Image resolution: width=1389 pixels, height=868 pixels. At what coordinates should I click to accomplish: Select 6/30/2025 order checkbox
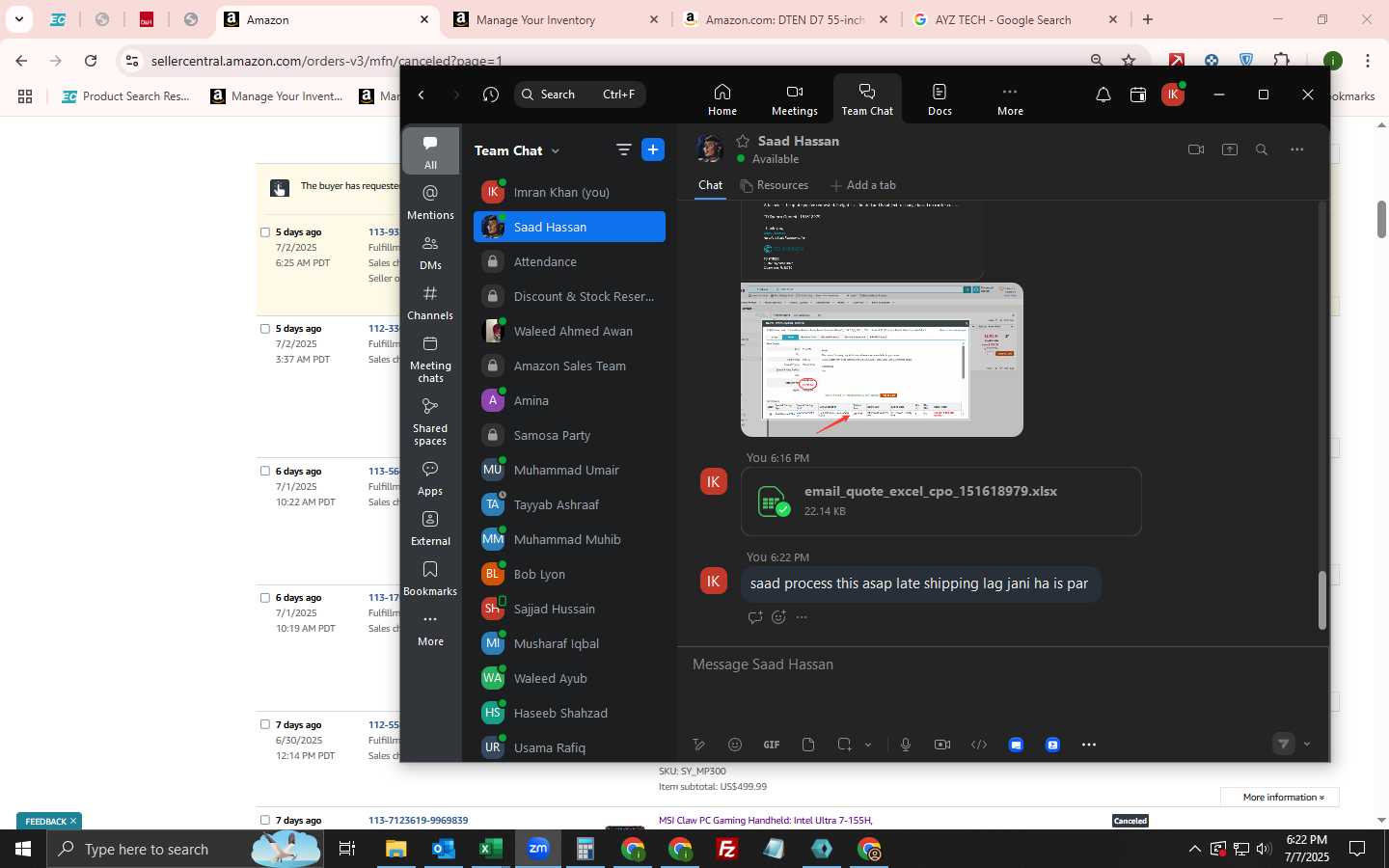[x=265, y=725]
